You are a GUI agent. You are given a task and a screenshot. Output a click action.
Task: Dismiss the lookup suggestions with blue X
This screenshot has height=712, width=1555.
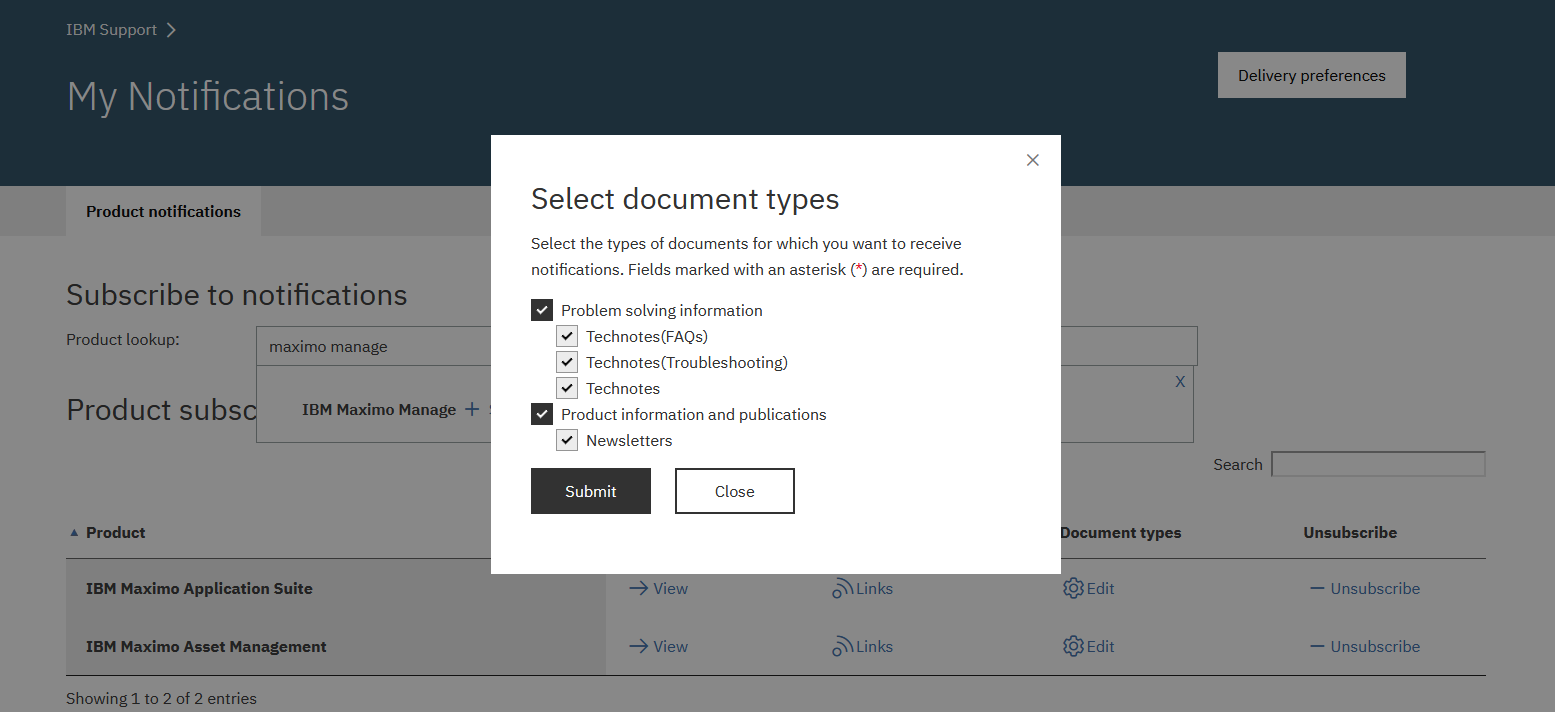1180,382
